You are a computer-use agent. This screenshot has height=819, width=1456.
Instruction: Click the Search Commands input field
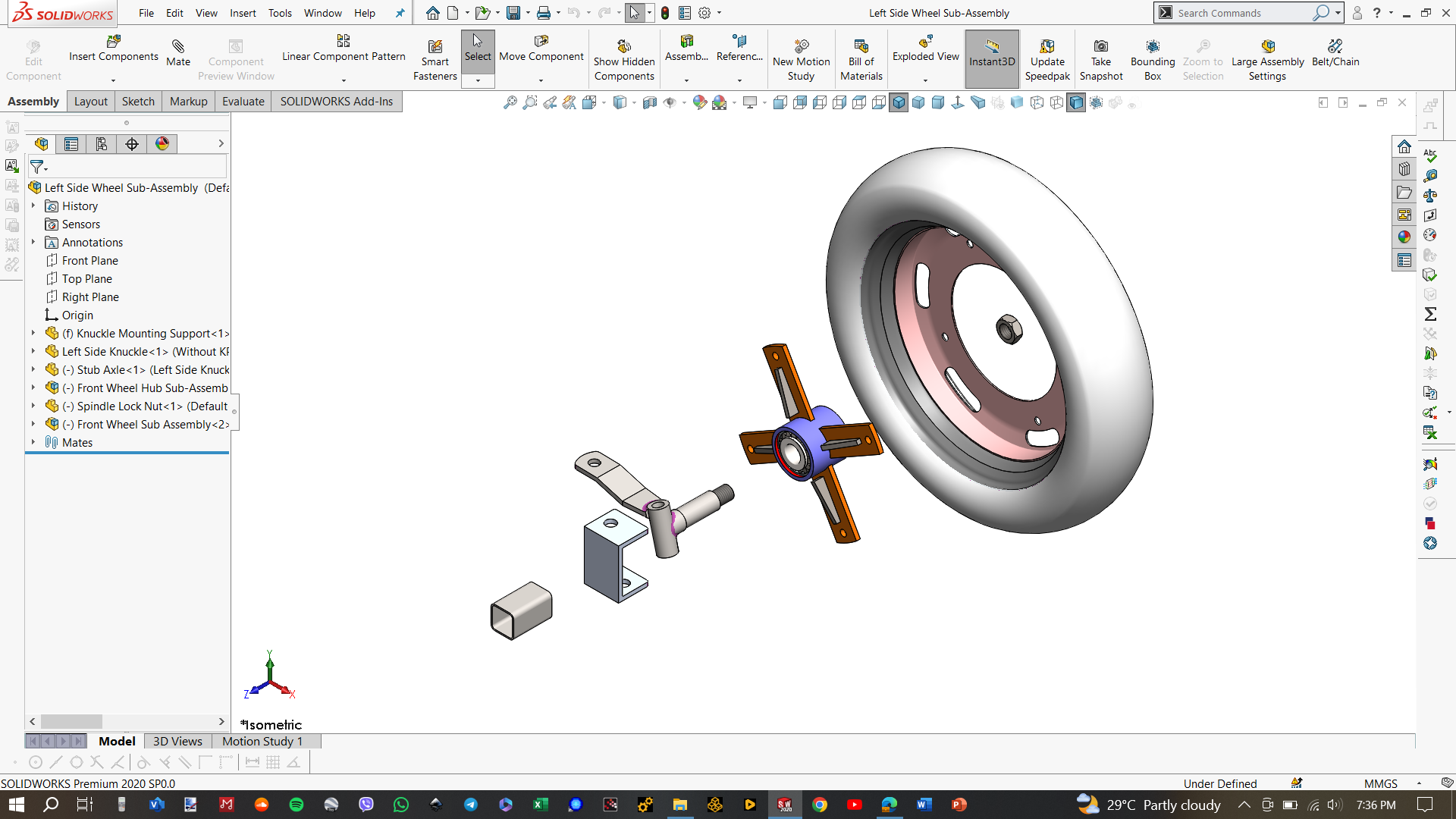1244,13
